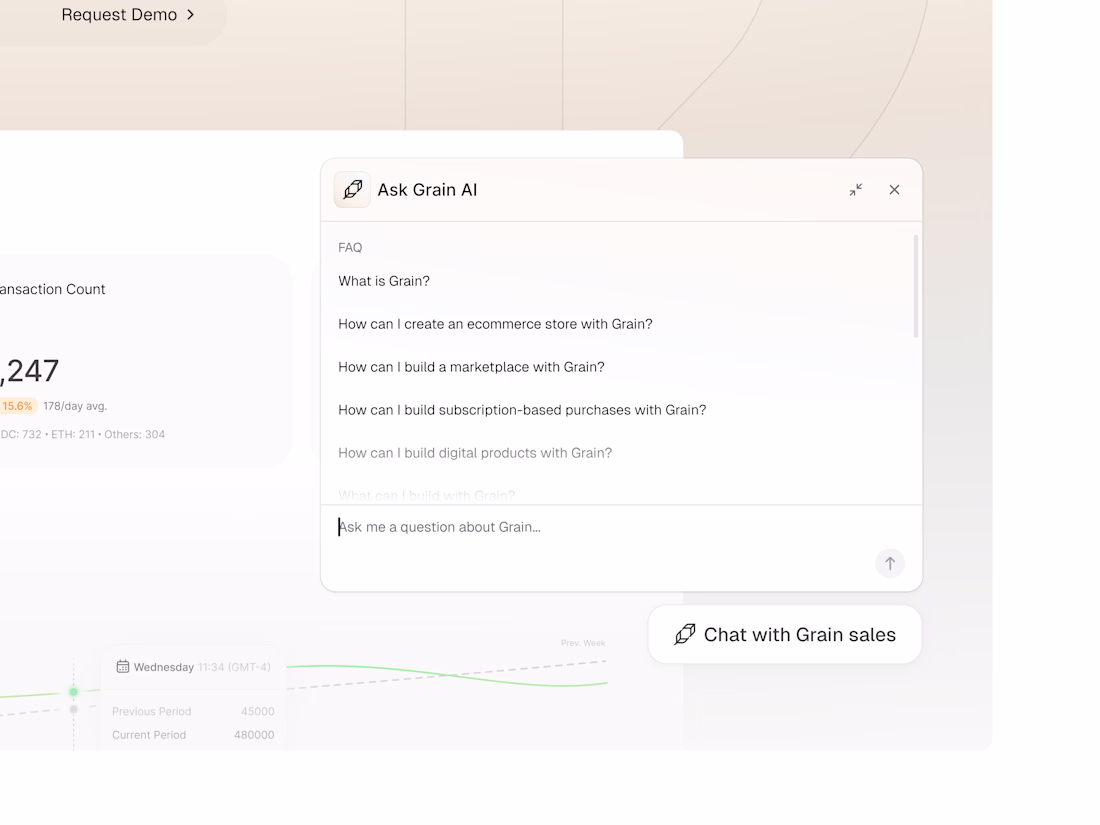The width and height of the screenshot is (1100, 825).
Task: Select the "What is Grain?" question
Action: (384, 281)
